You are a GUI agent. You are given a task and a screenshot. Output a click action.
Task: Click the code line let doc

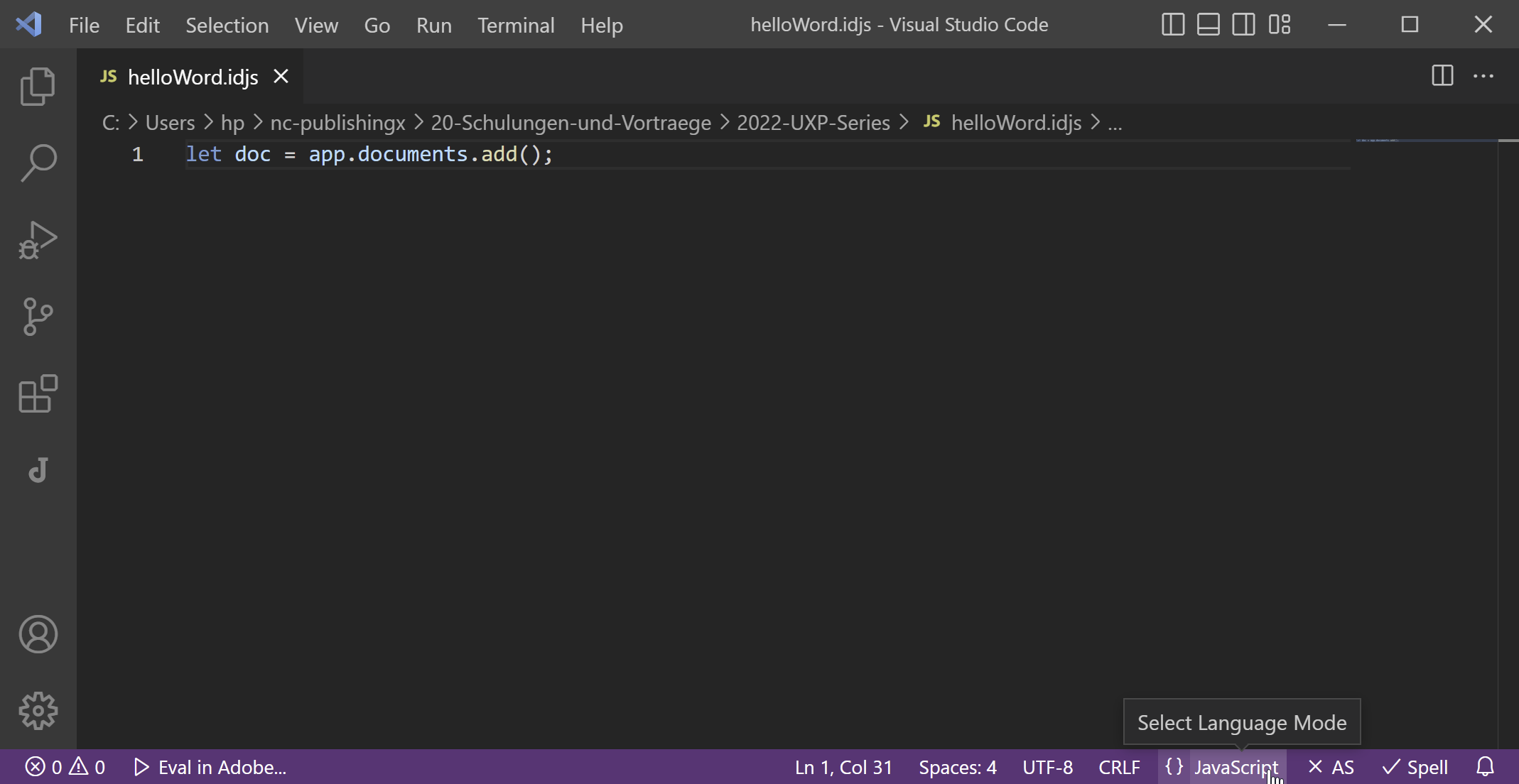[369, 154]
